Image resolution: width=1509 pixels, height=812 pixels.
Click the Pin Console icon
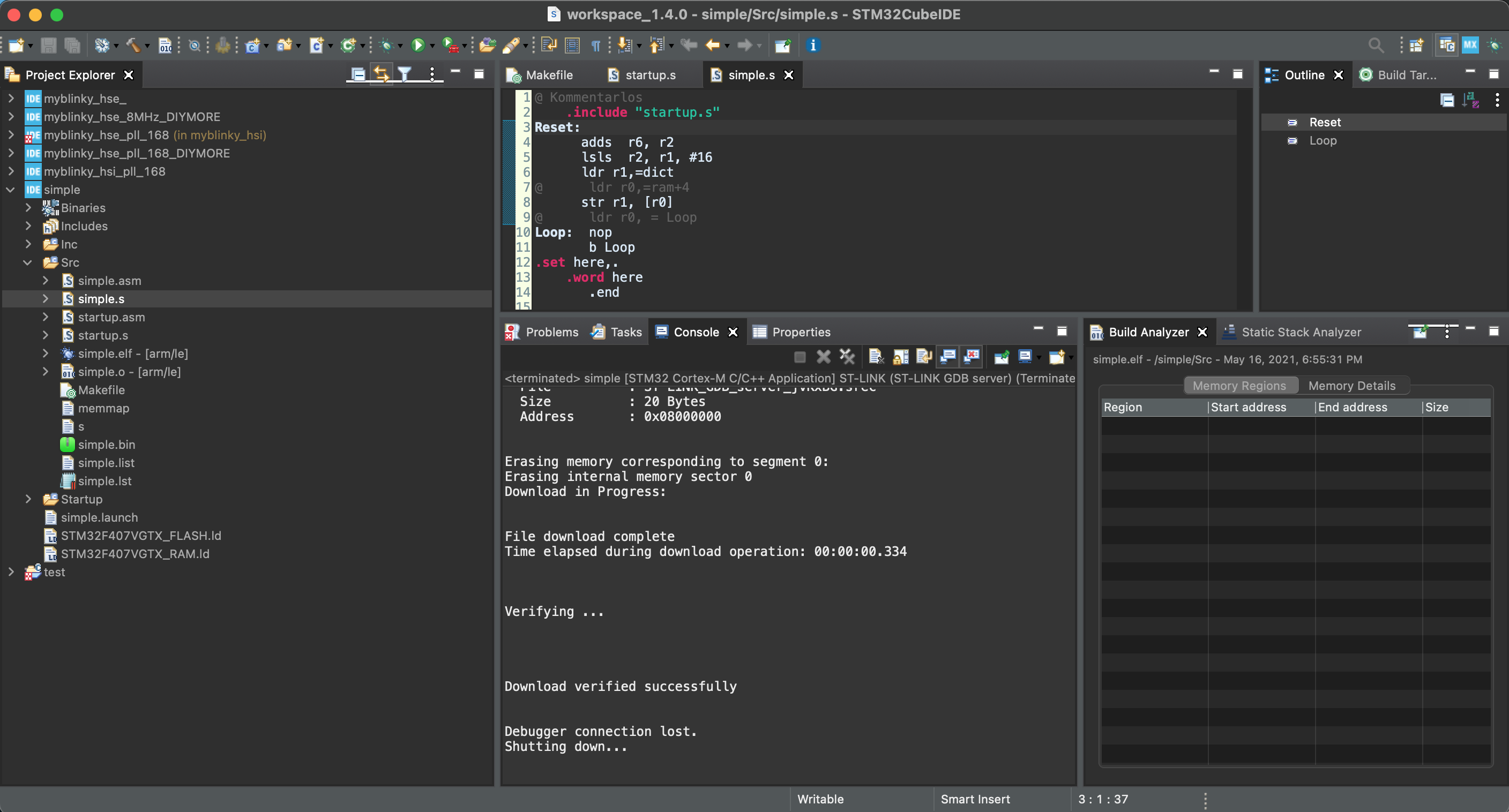pos(1002,356)
